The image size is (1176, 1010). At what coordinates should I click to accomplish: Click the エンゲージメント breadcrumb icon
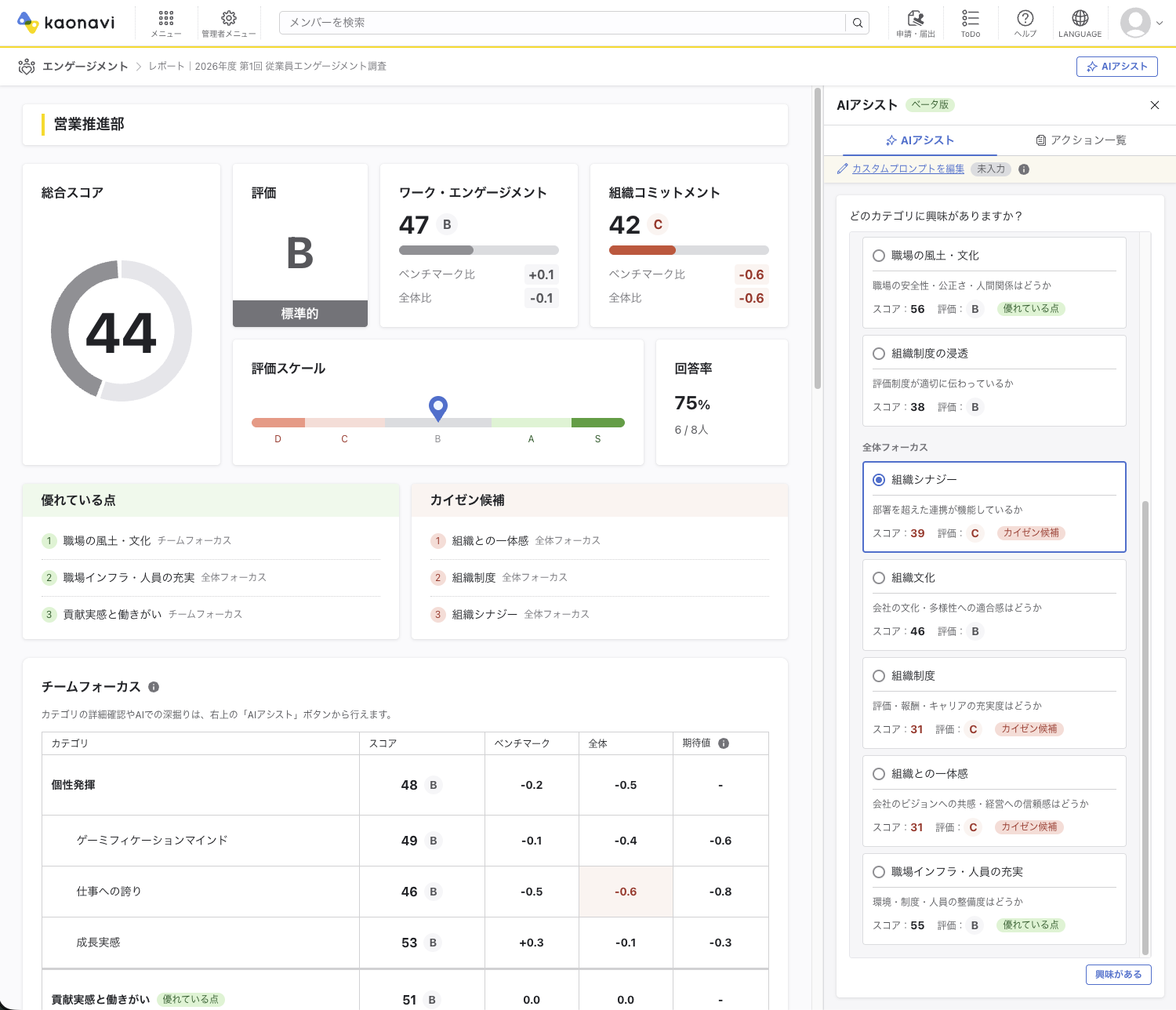27,67
